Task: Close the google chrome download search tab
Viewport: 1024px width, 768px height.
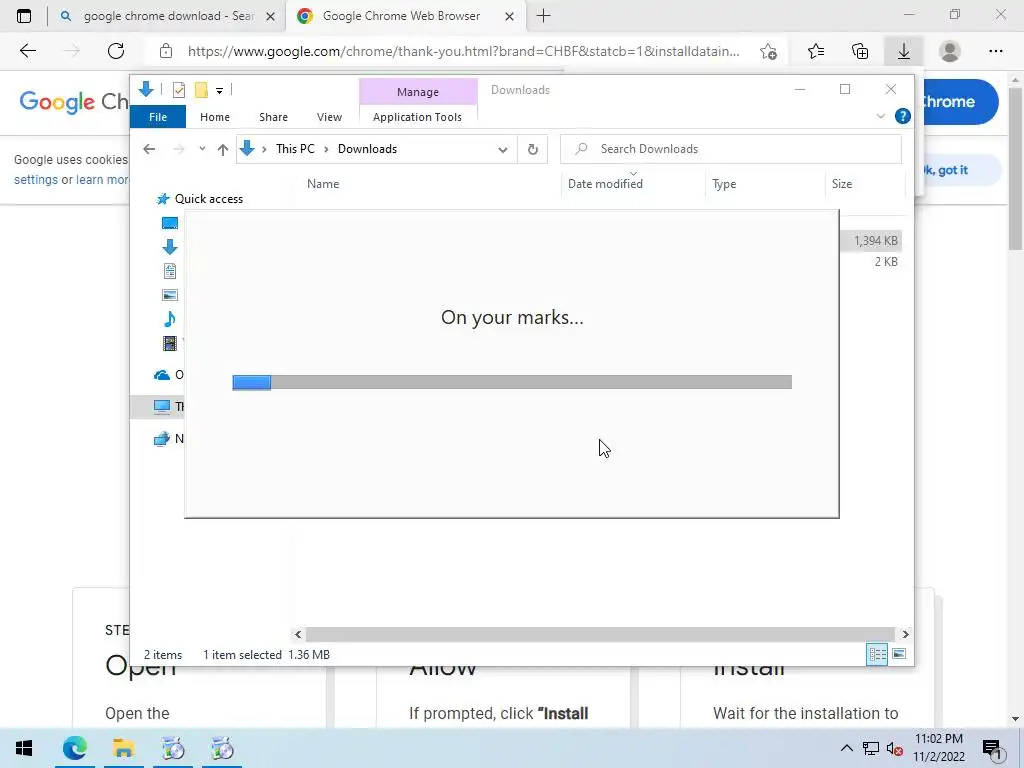Action: pyautogui.click(x=270, y=17)
